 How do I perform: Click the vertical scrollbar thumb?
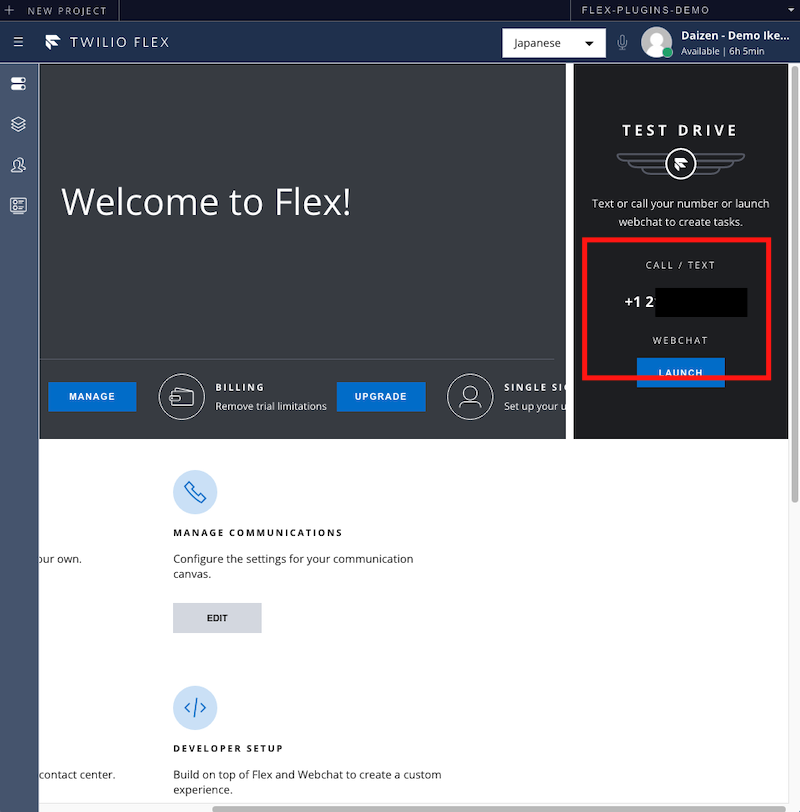coord(795,284)
